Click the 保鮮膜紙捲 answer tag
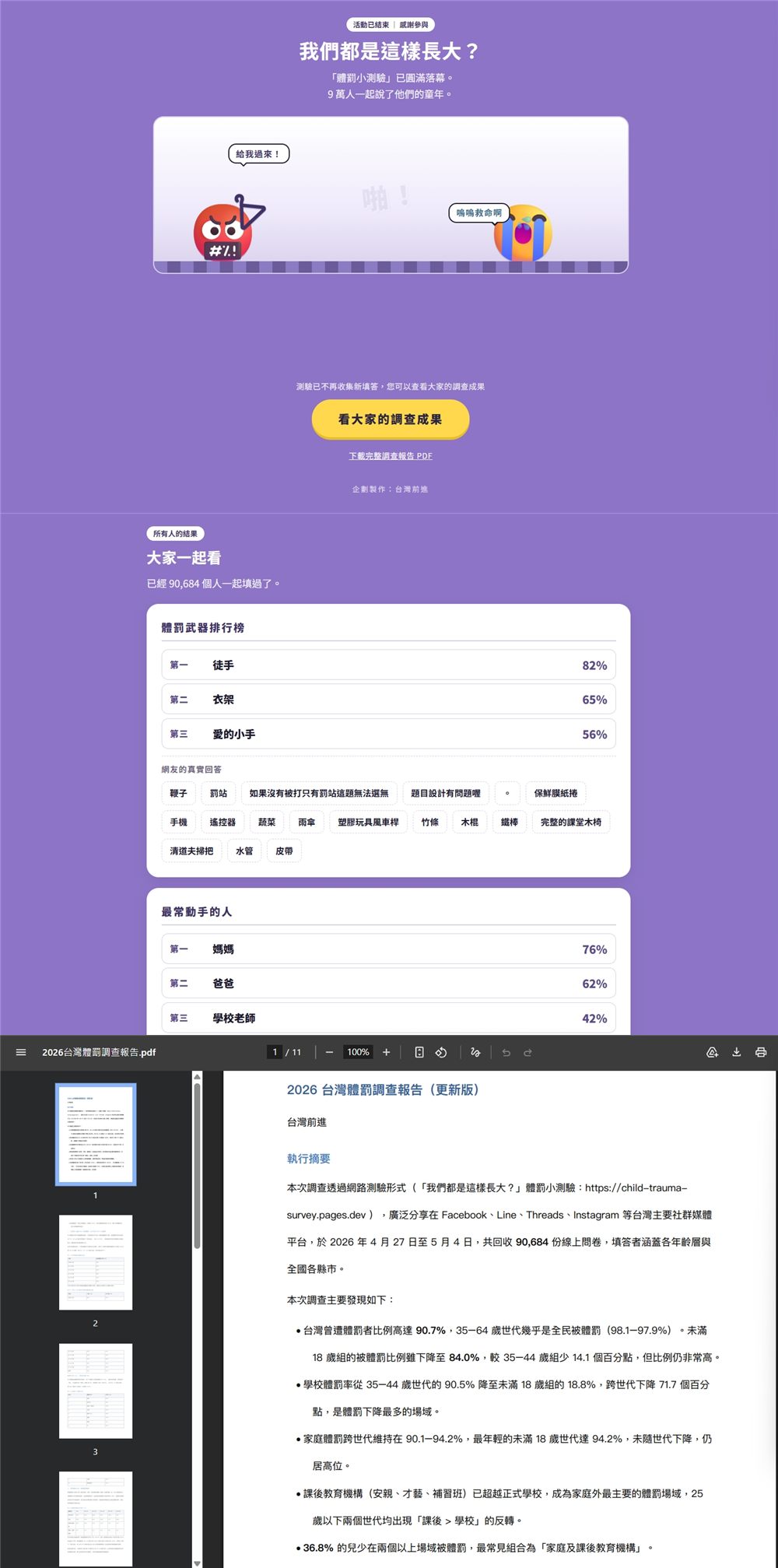 pyautogui.click(x=555, y=793)
